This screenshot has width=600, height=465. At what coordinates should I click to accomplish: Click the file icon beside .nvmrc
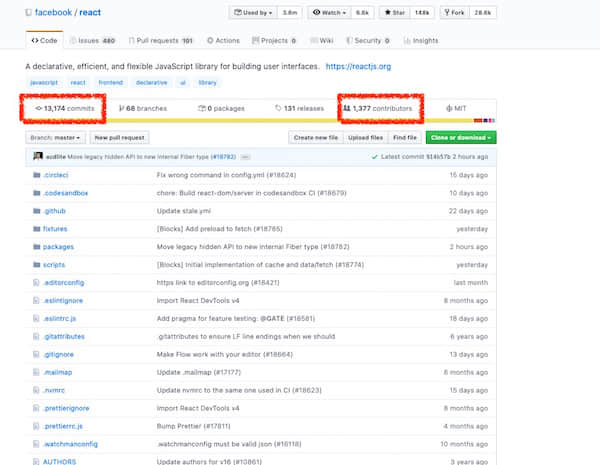[x=36, y=391]
